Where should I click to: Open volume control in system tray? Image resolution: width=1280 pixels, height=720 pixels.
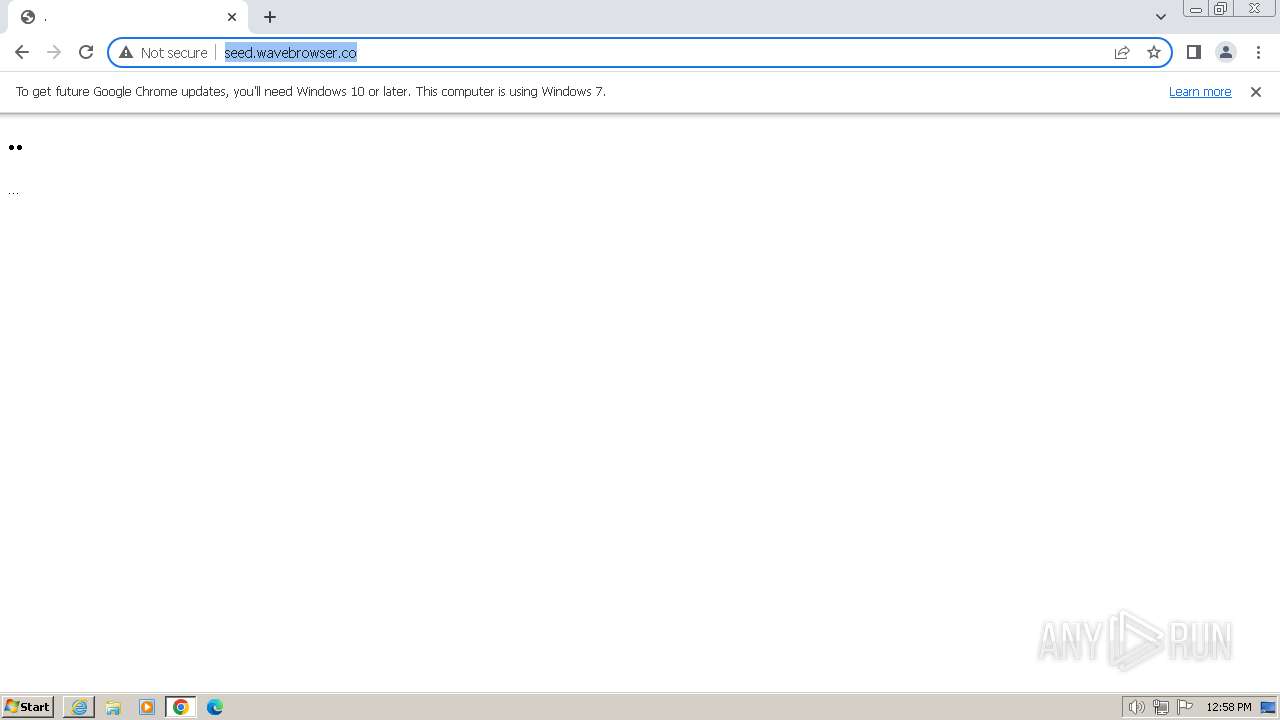coord(1136,707)
